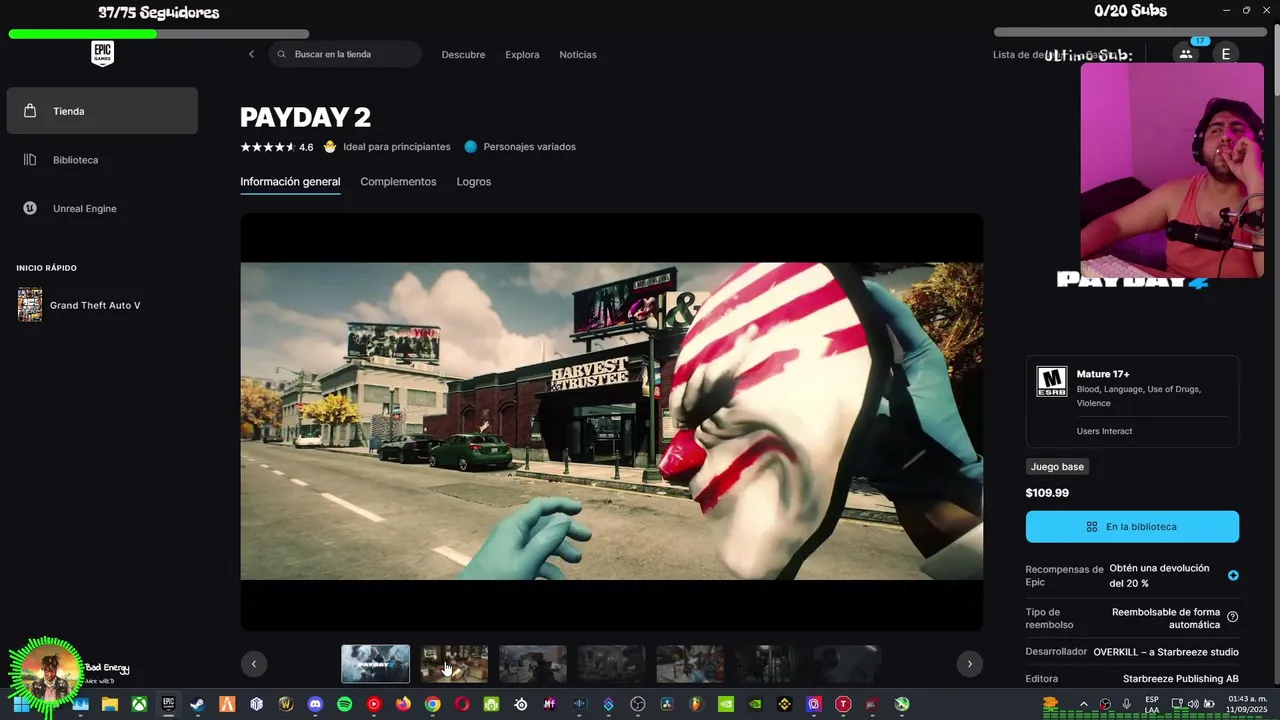Switch to the Información general tab
Image resolution: width=1280 pixels, height=720 pixels.
point(290,182)
